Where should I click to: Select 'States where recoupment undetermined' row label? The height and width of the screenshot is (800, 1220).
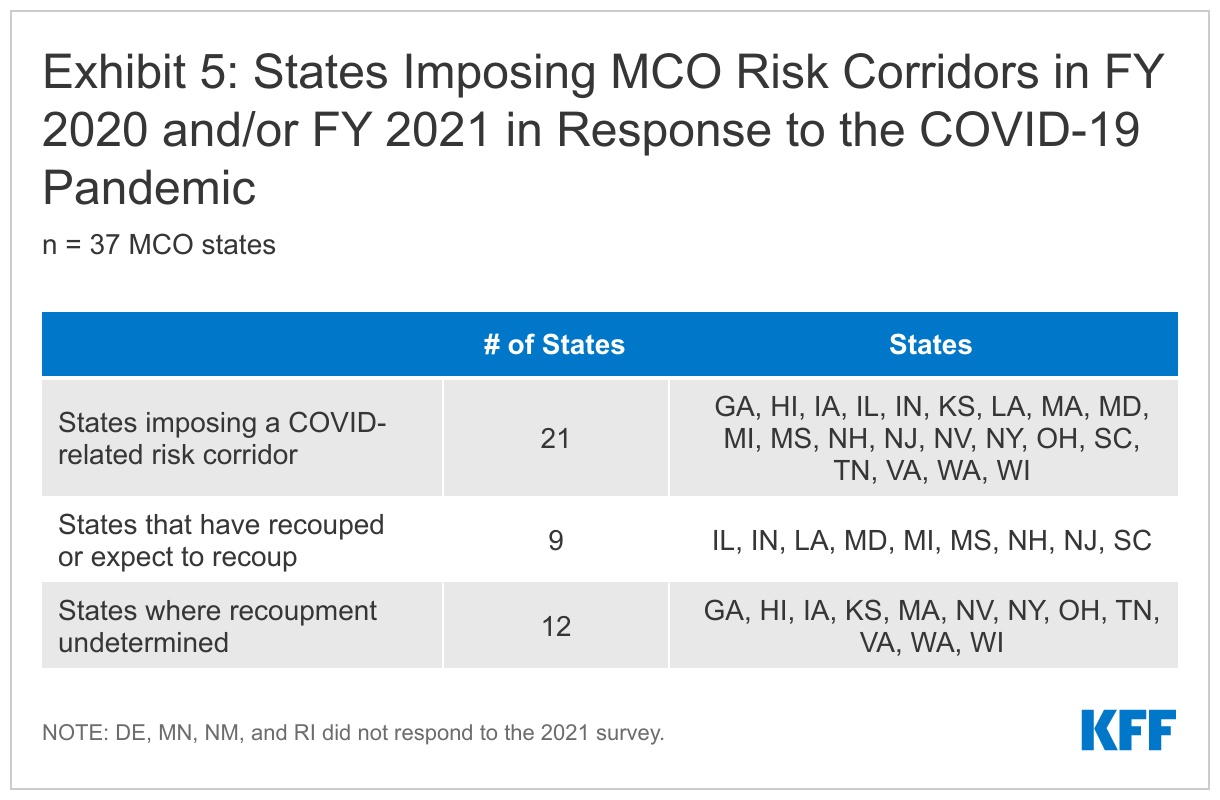point(218,626)
